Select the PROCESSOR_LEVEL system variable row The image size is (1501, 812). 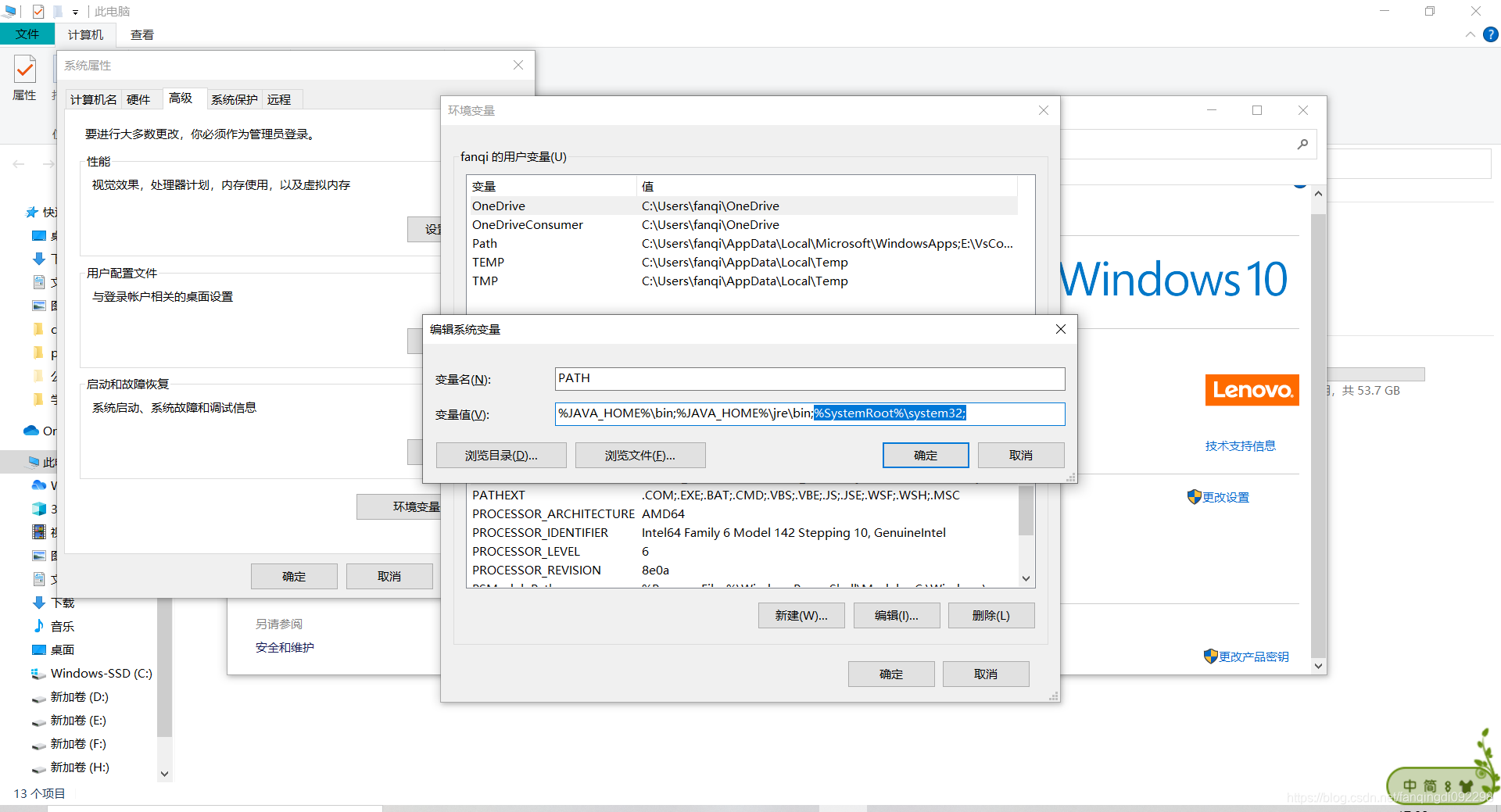[x=743, y=551]
